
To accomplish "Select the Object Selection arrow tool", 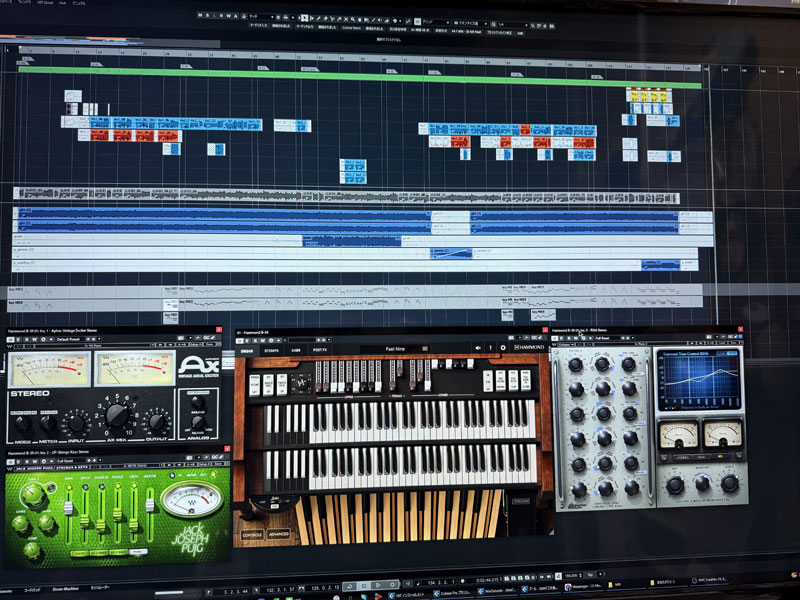I will coord(305,18).
